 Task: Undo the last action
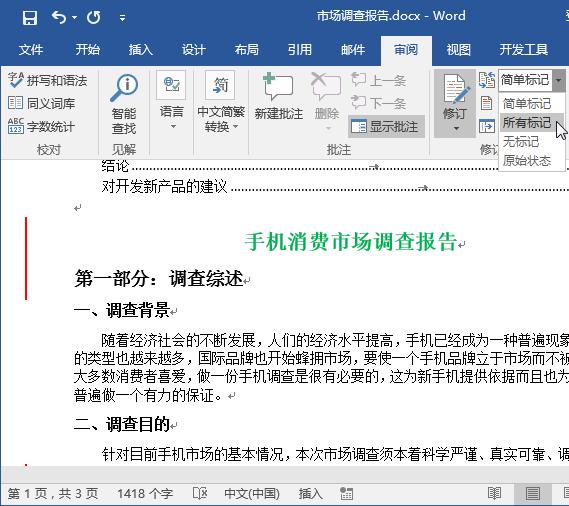click(59, 17)
